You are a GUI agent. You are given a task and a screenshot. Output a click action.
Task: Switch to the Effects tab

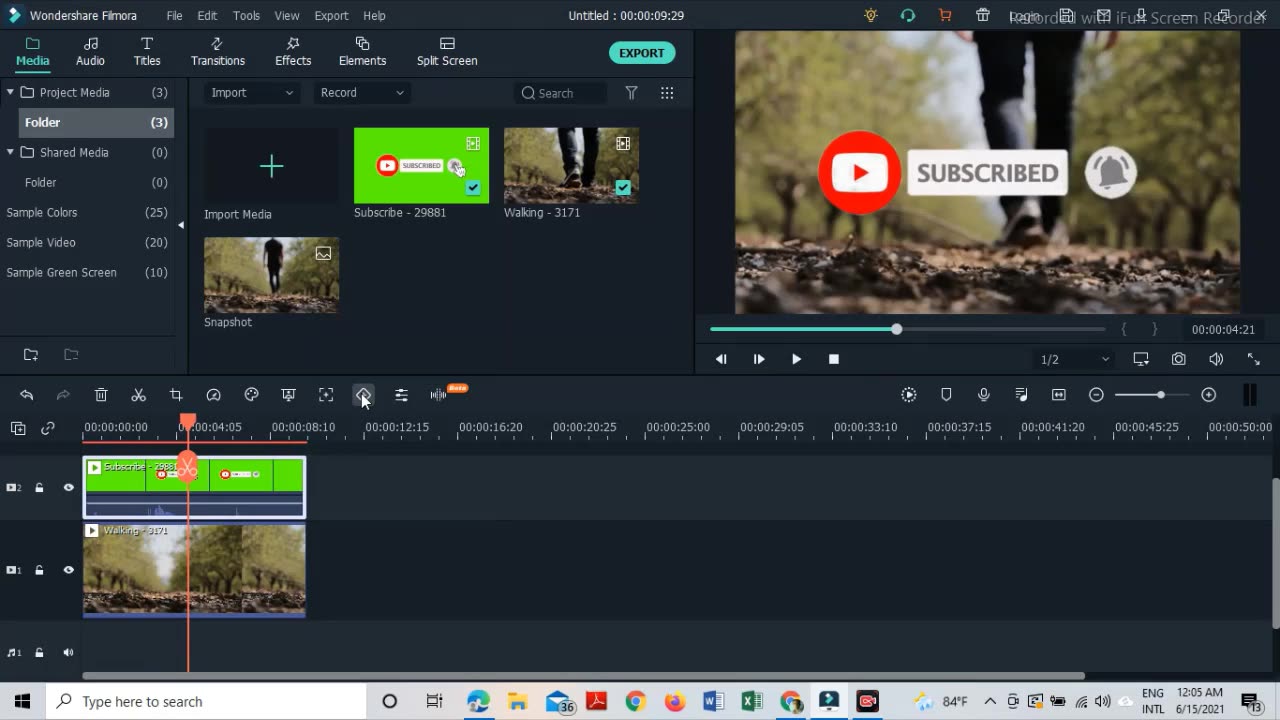(293, 52)
